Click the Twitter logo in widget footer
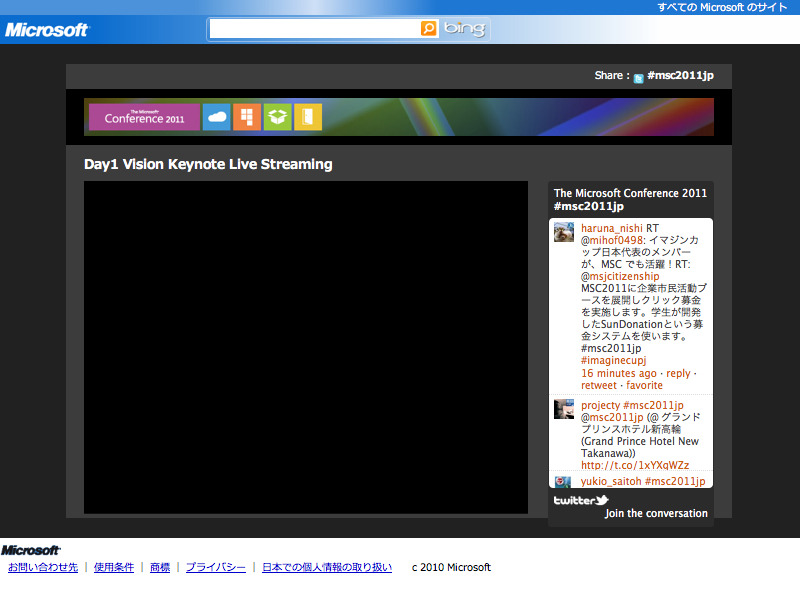The height and width of the screenshot is (602, 800). click(x=581, y=500)
